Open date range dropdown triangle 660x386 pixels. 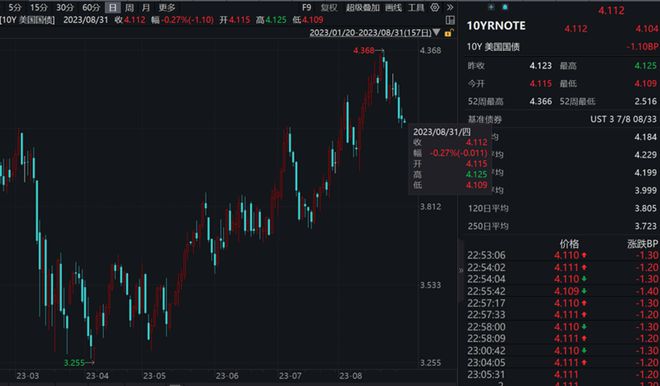point(436,32)
